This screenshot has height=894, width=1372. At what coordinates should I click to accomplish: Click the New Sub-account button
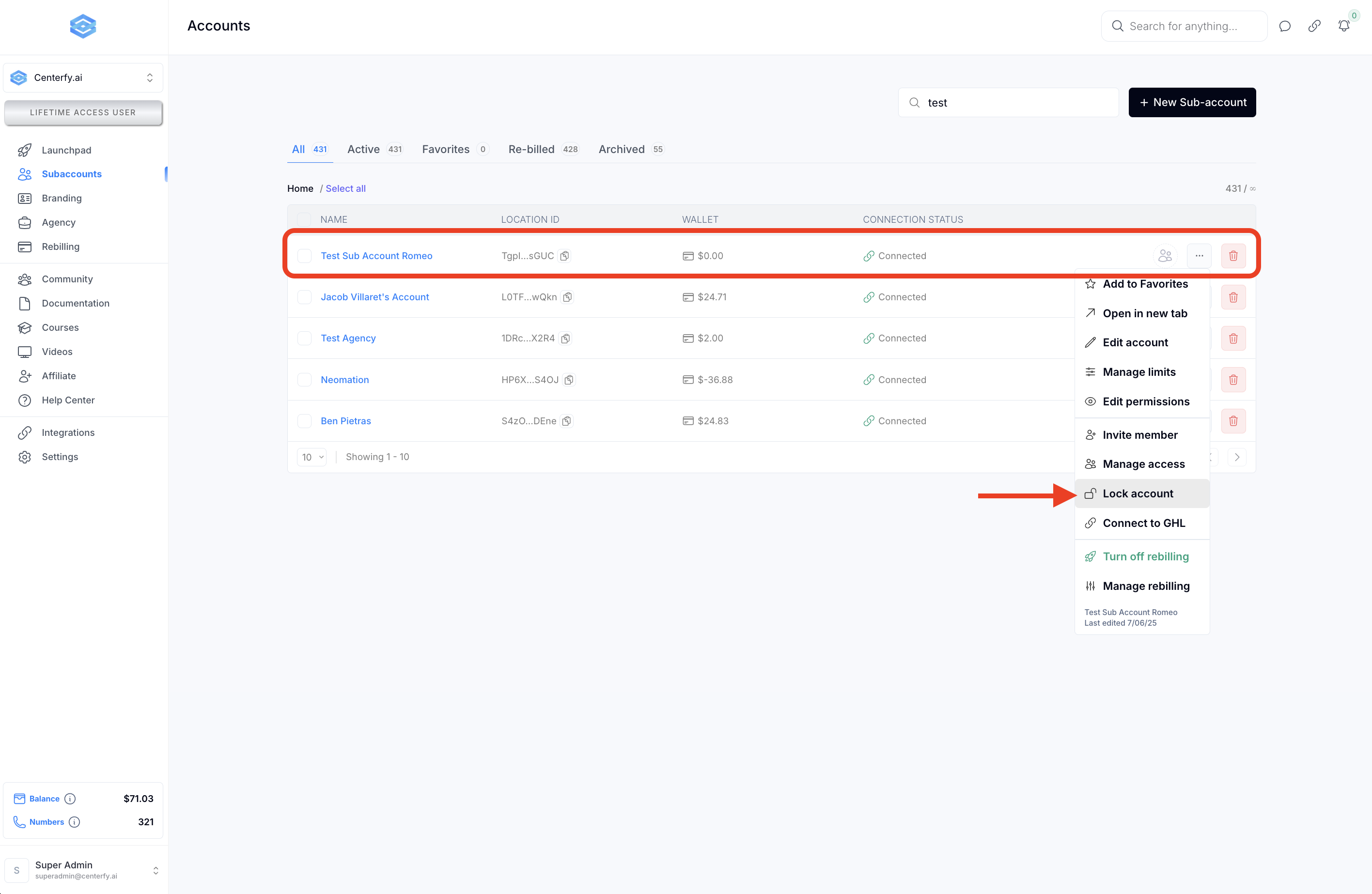(x=1192, y=103)
